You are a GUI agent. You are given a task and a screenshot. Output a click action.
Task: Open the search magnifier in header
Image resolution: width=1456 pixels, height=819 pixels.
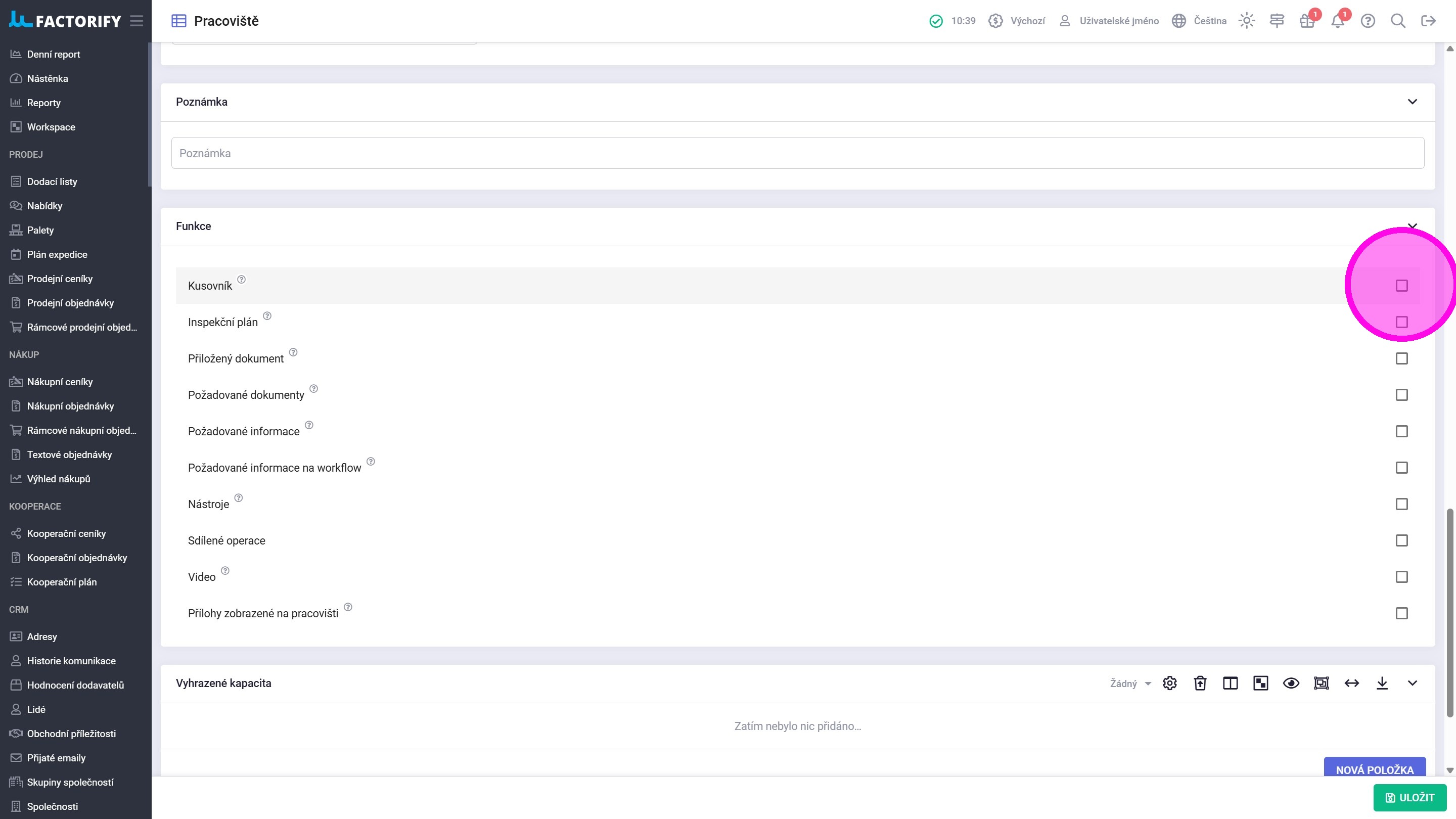pyautogui.click(x=1398, y=21)
